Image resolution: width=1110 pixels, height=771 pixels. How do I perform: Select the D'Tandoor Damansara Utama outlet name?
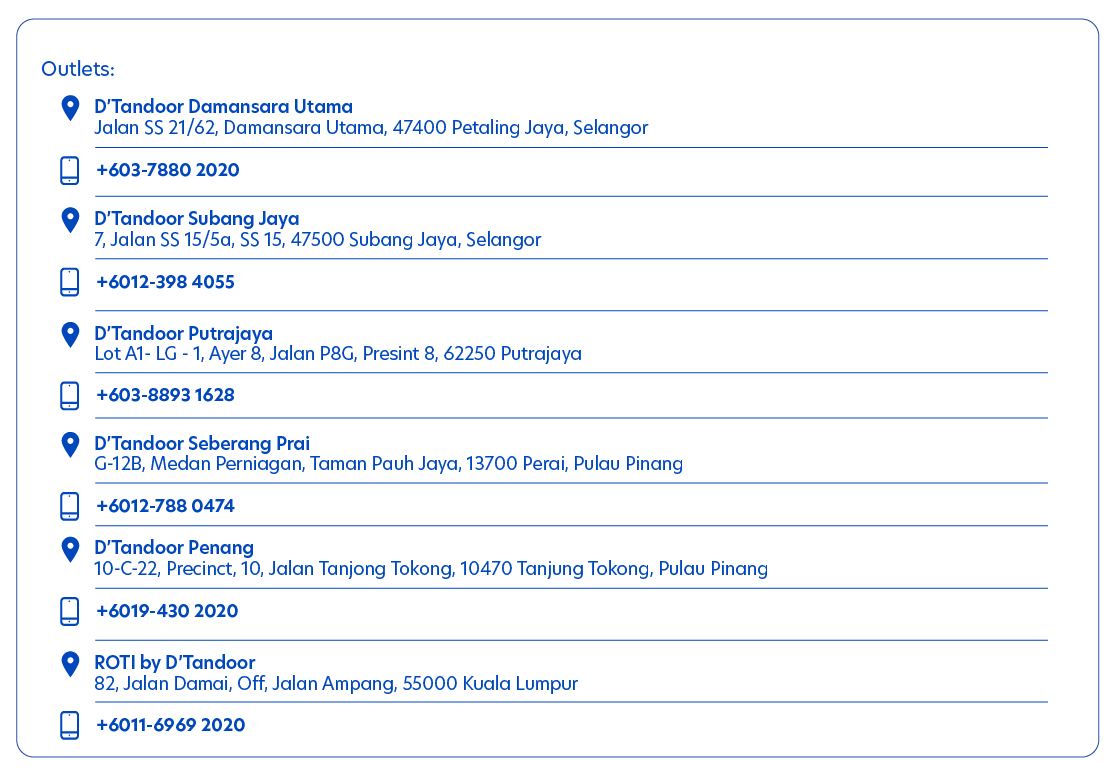pos(224,106)
